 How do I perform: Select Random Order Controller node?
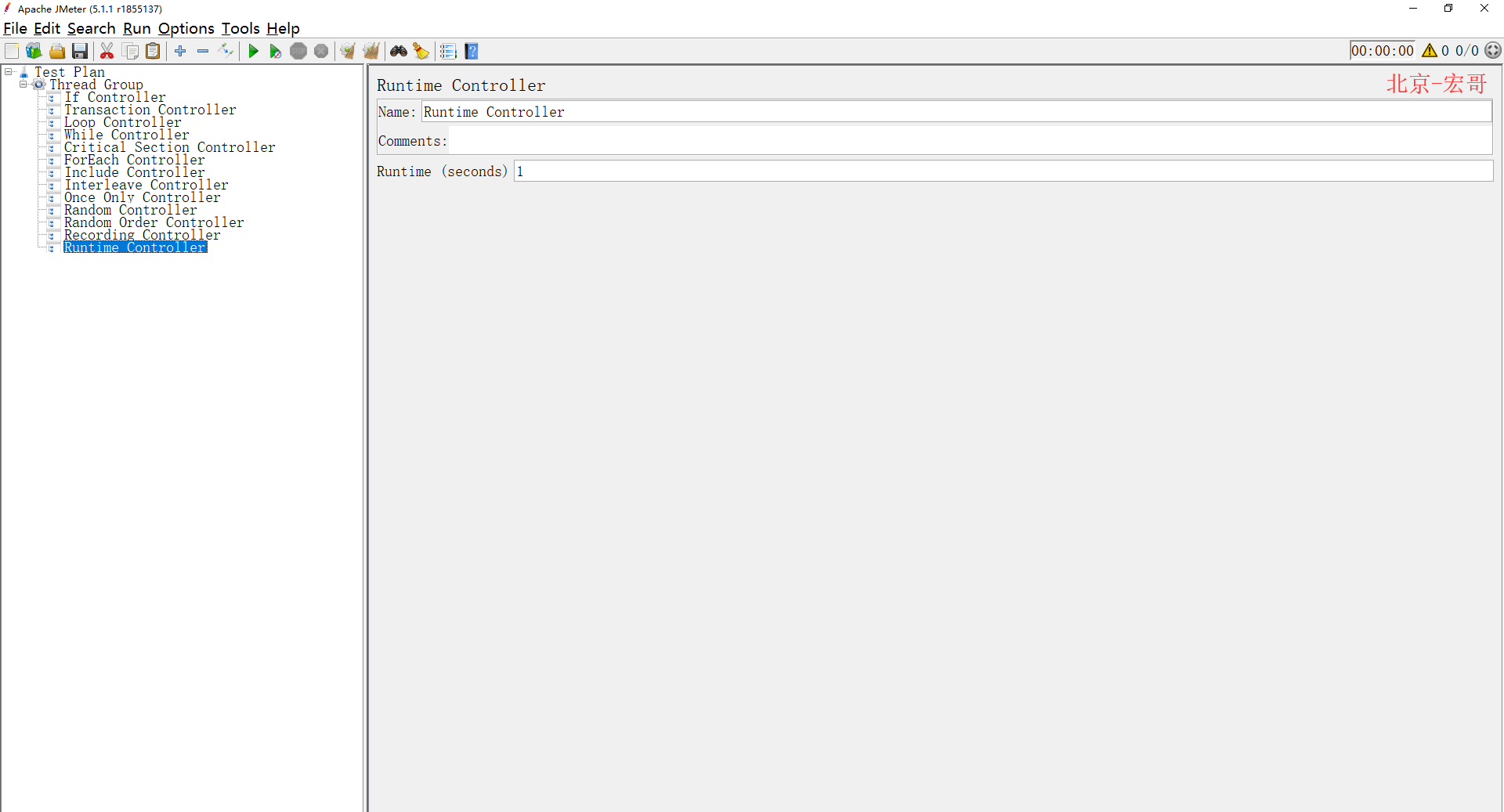154,222
